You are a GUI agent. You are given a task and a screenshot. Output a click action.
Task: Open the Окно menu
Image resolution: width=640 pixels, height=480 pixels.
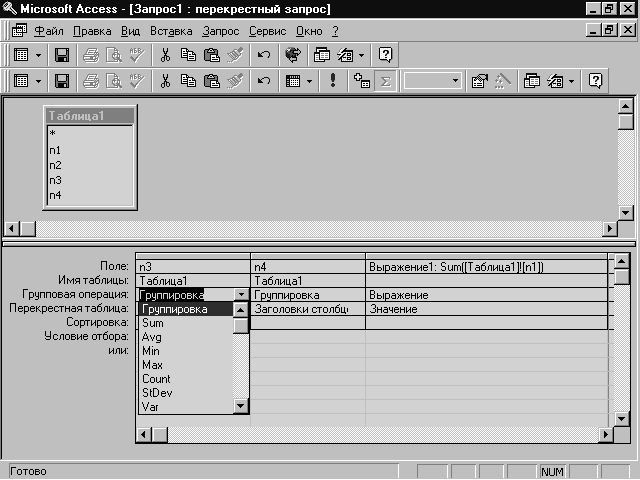click(x=309, y=31)
